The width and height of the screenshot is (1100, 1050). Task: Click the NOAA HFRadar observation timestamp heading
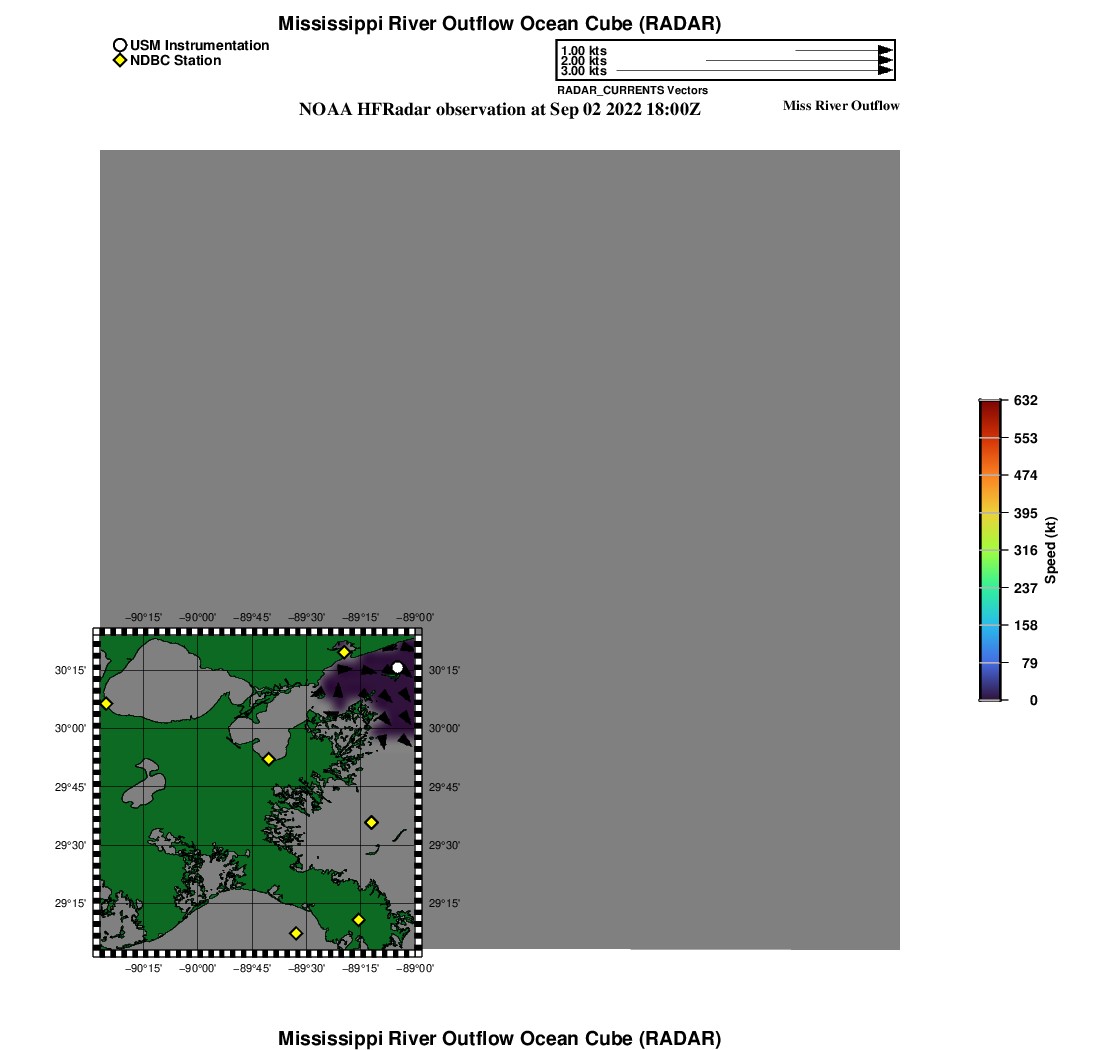click(x=499, y=109)
